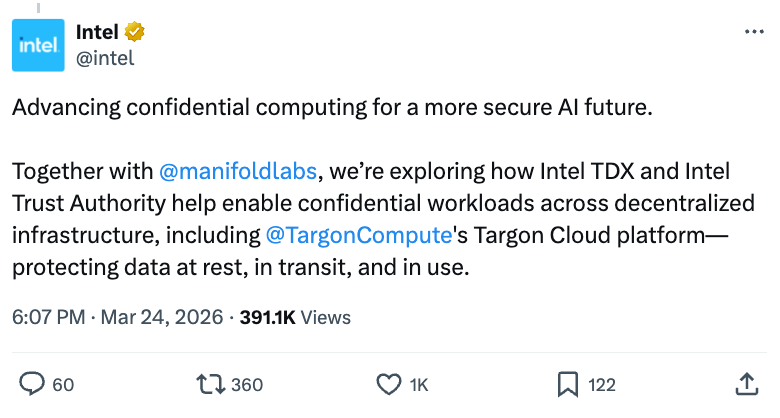This screenshot has height=418, width=780.
Task: Click the @intel handle
Action: coord(105,58)
